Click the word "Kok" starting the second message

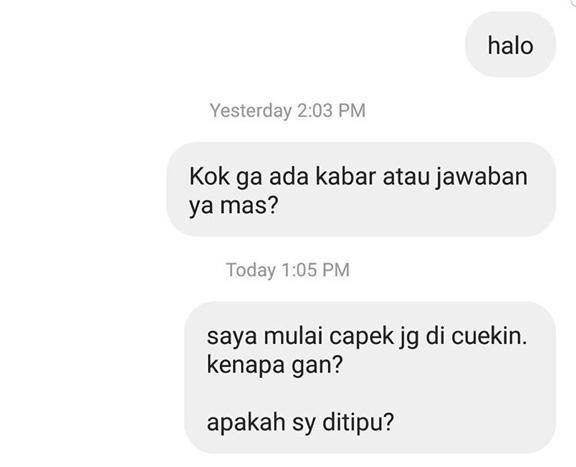(x=209, y=177)
